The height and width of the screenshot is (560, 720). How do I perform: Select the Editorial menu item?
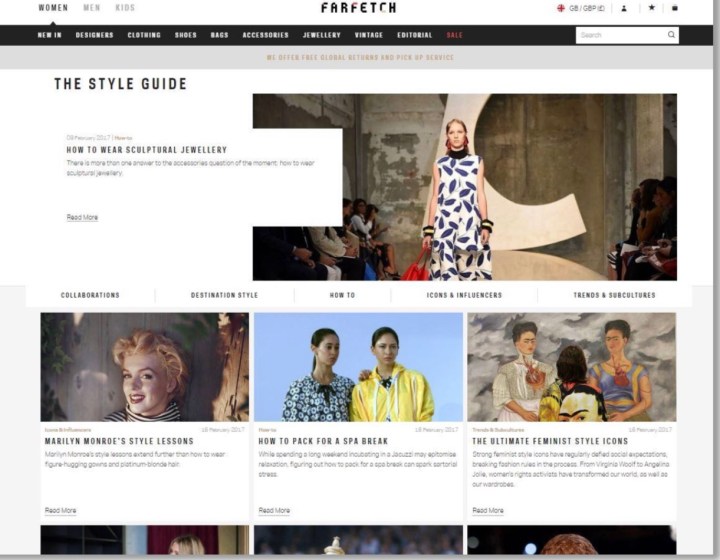click(414, 35)
